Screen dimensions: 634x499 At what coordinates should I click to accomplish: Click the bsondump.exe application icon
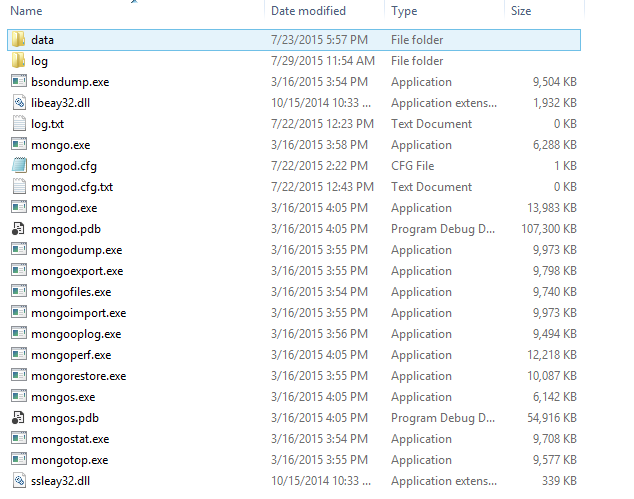pos(19,82)
